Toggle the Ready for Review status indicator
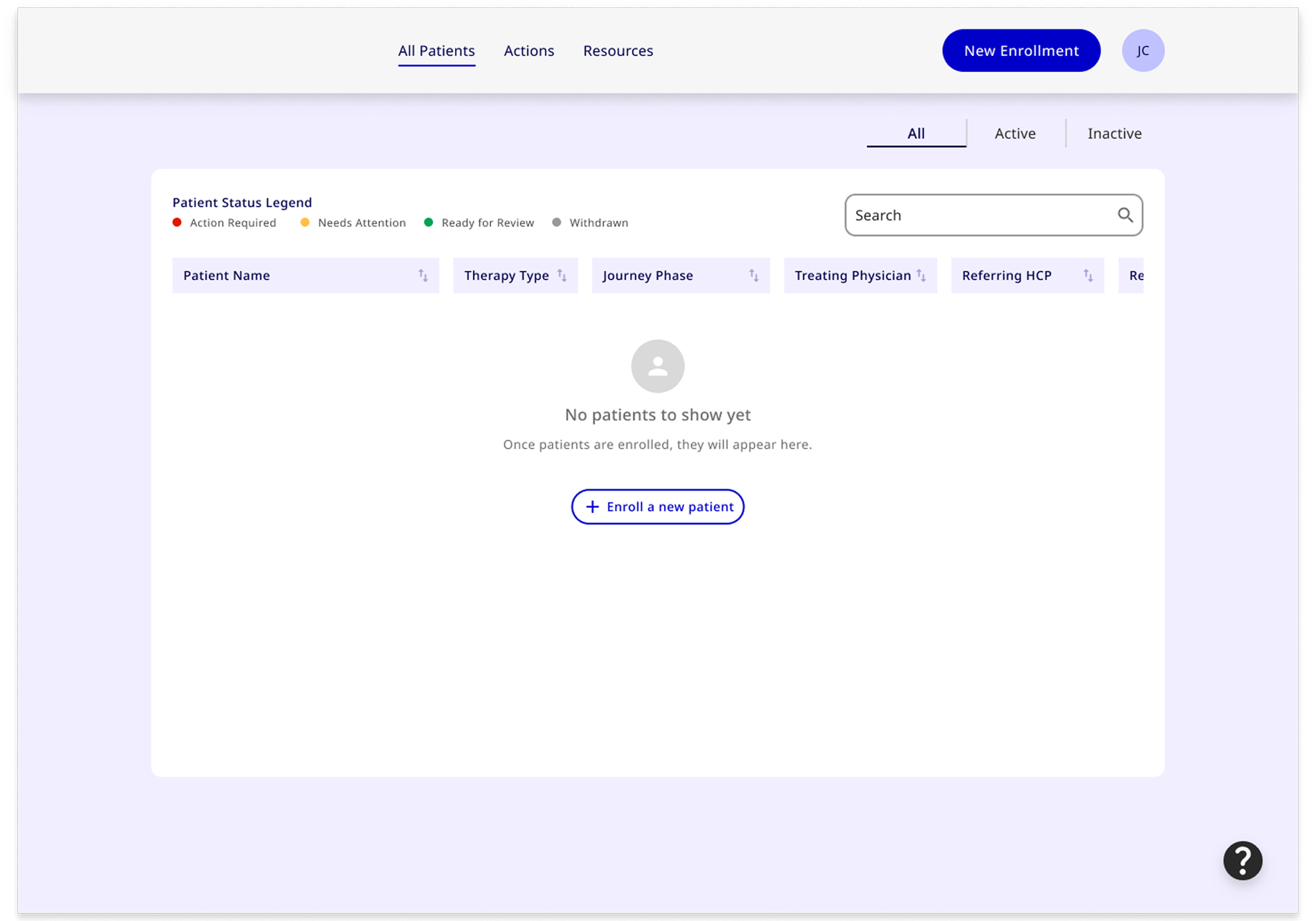1316x921 pixels. click(x=429, y=222)
